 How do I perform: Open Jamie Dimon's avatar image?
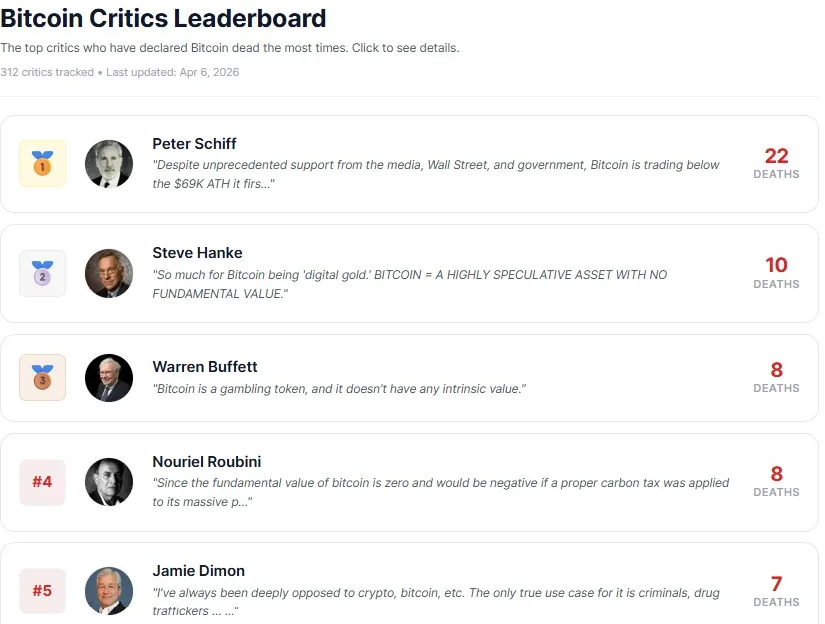pyautogui.click(x=109, y=590)
